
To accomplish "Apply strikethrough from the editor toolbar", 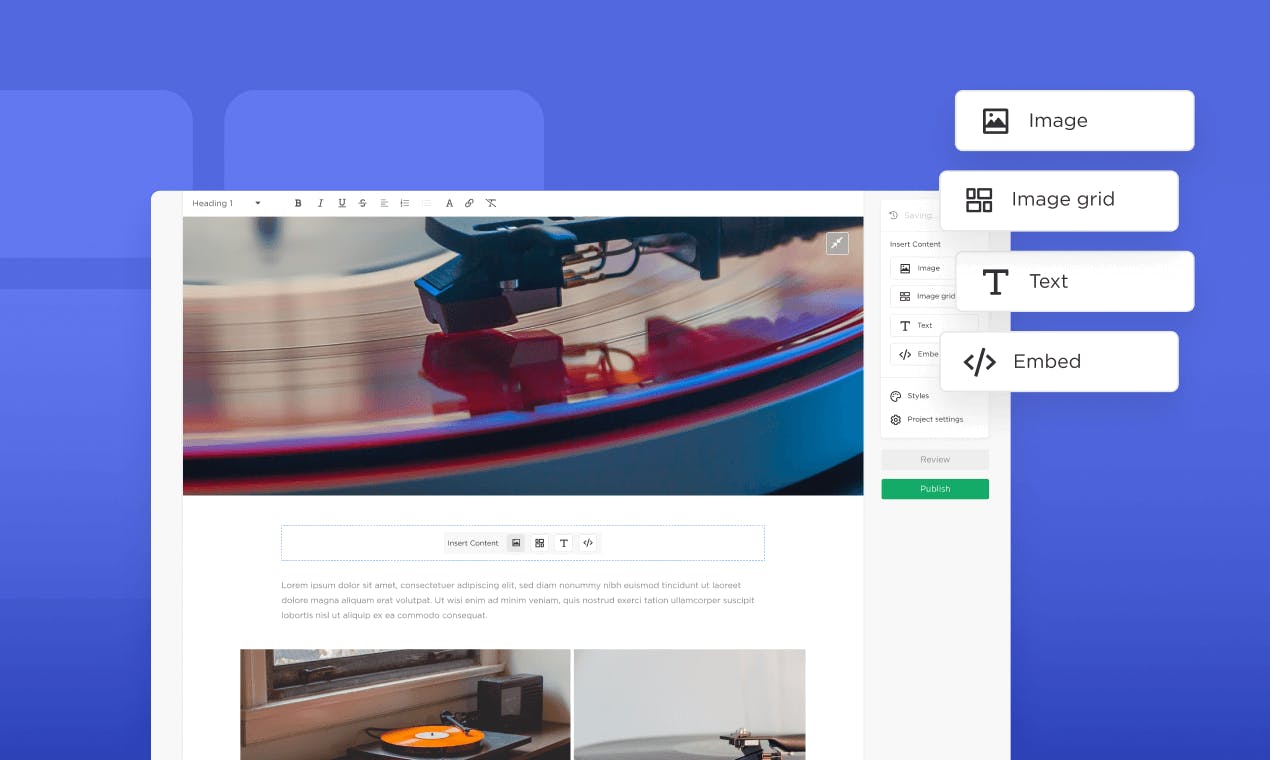I will coord(363,203).
